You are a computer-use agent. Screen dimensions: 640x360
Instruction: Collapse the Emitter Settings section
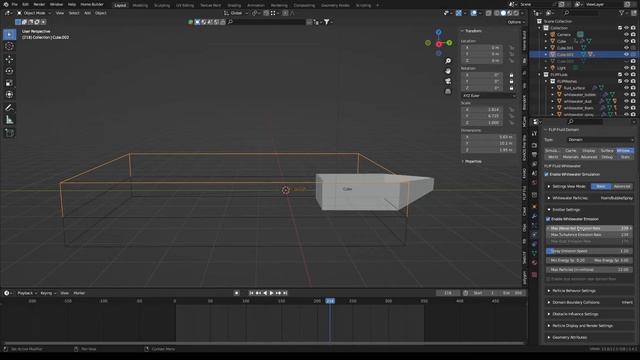566,209
